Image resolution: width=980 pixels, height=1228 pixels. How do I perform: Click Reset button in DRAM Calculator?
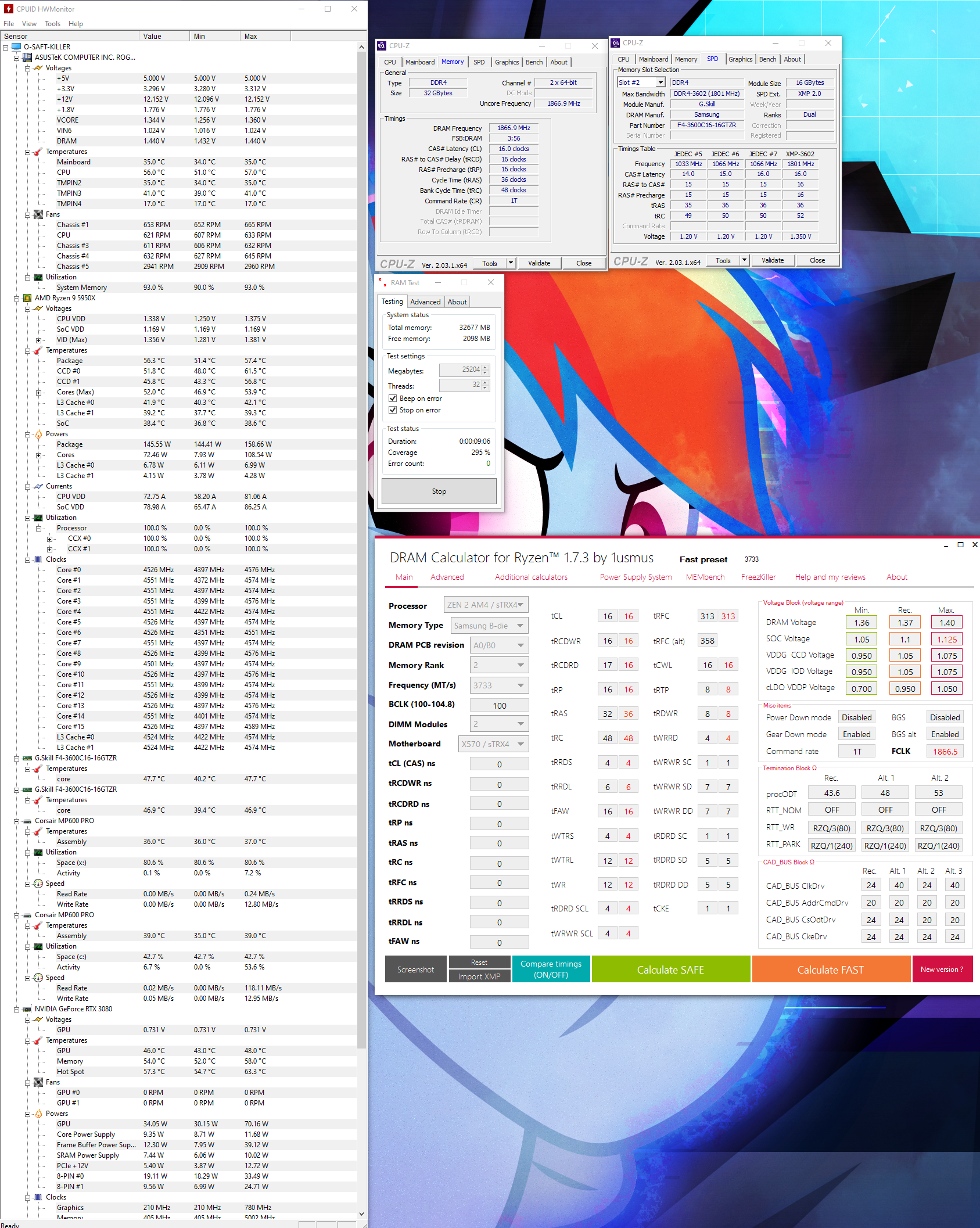pos(479,963)
